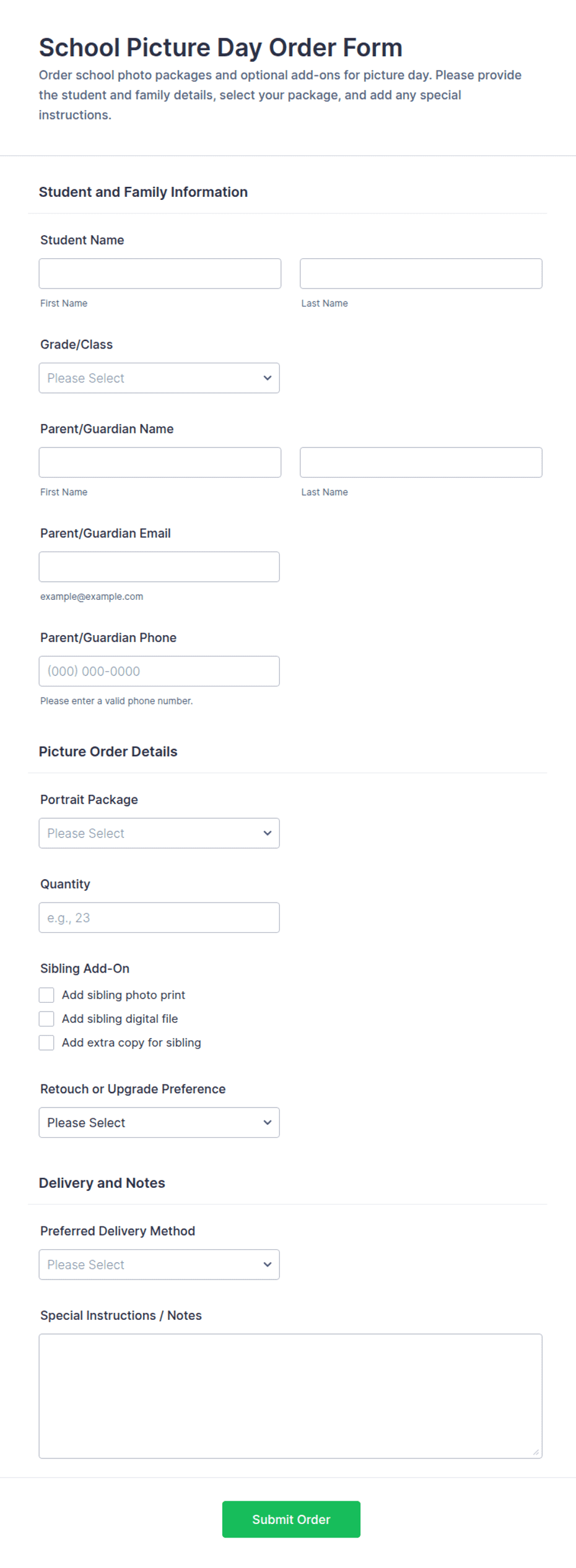Image resolution: width=576 pixels, height=1568 pixels.
Task: Click the Grade/Class dropdown chevron arrow
Action: 268,378
